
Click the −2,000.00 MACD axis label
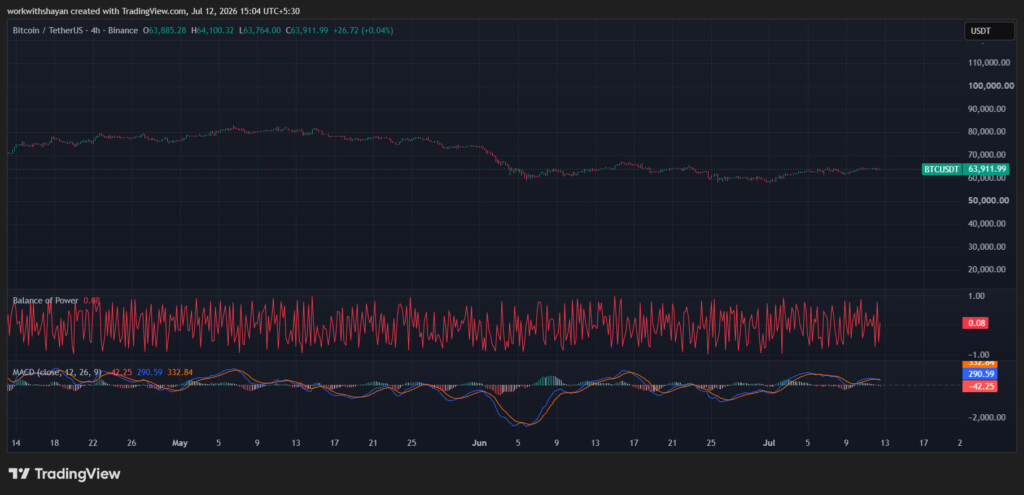click(x=989, y=417)
